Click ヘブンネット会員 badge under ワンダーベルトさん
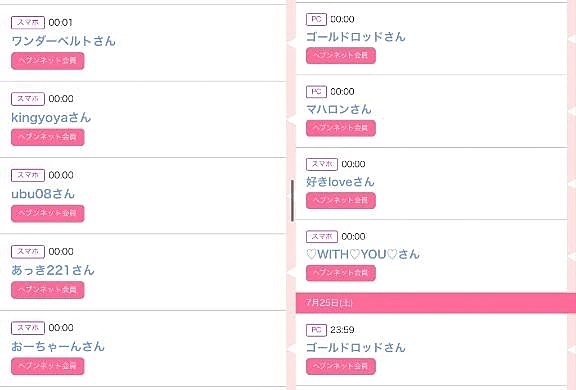576x390 pixels. 48,61
